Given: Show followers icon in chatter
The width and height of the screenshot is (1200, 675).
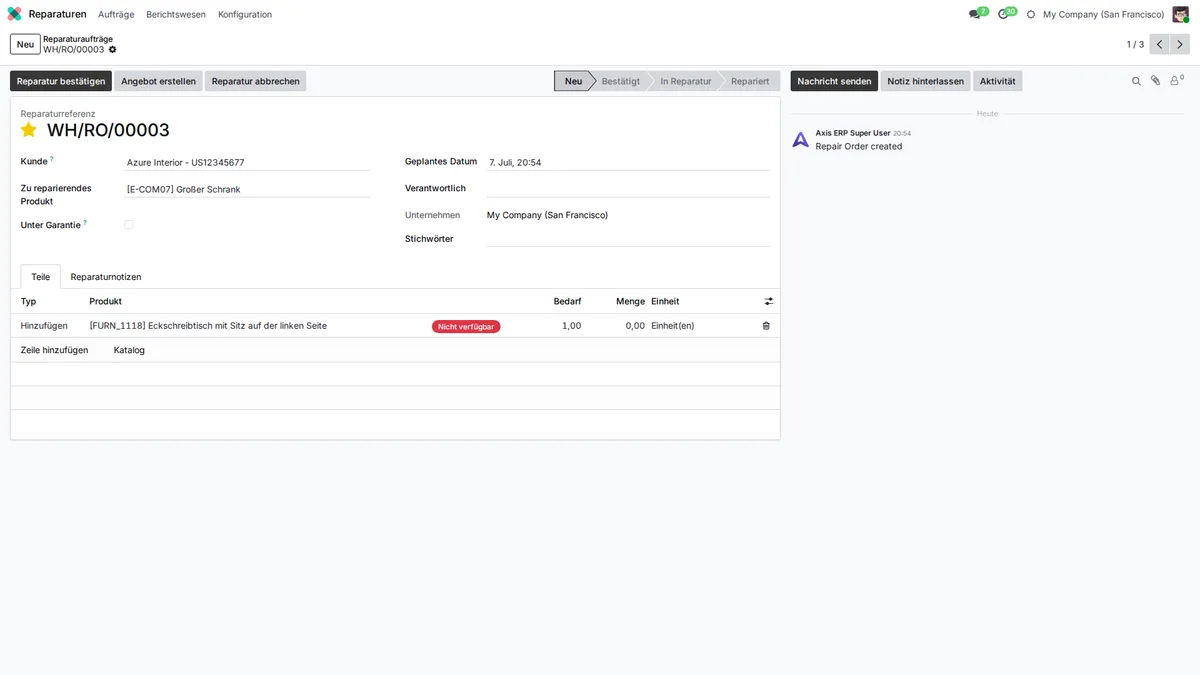Looking at the screenshot, I should click(x=1176, y=81).
